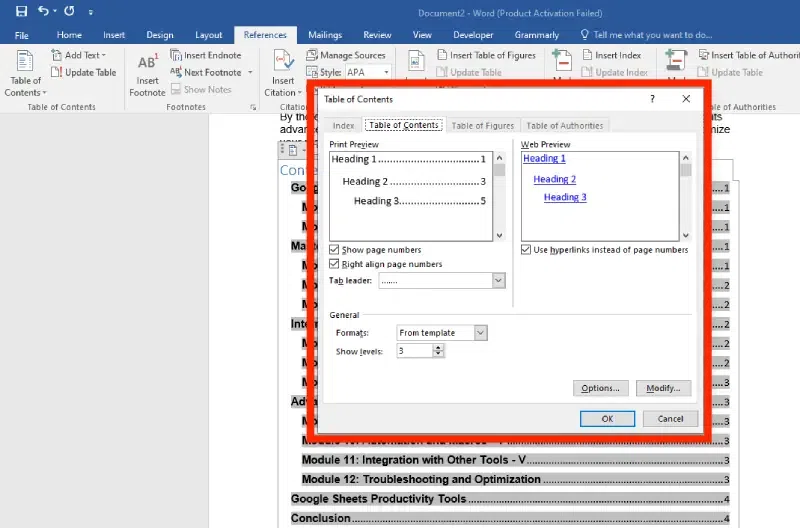Open the Developer ribbon tab

click(473, 35)
